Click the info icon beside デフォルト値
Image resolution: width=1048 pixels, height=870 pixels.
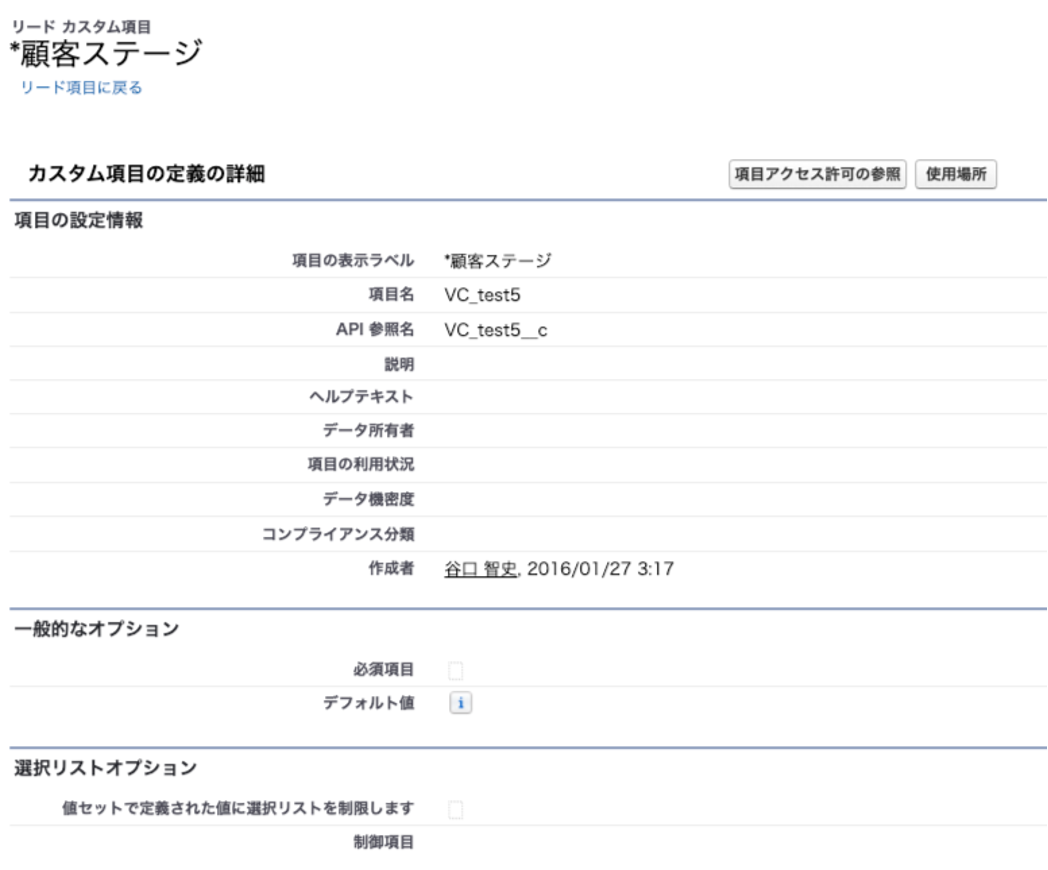460,704
